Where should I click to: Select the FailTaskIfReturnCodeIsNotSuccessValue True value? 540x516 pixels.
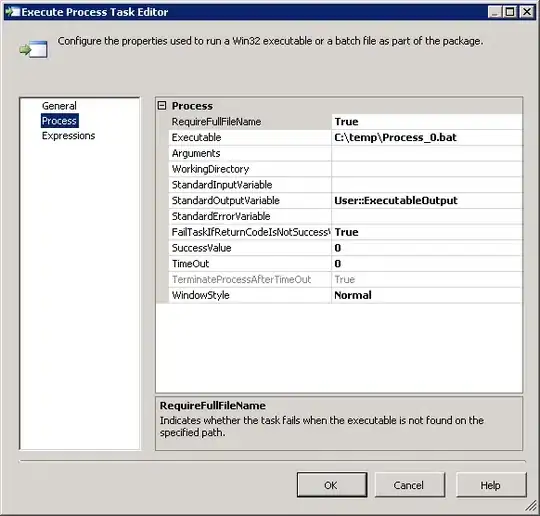[427, 232]
